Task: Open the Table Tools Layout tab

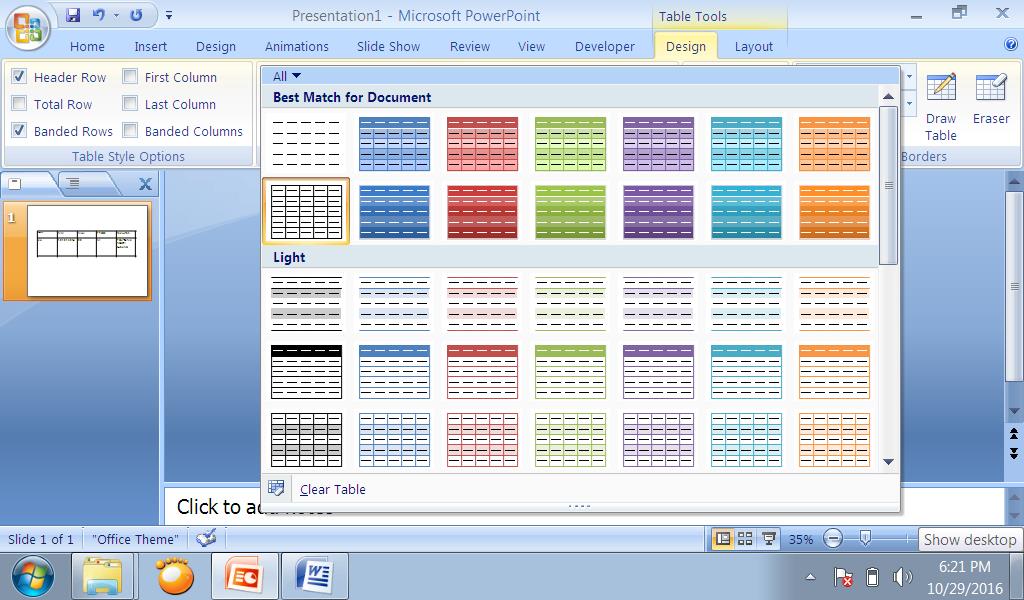Action: tap(754, 46)
